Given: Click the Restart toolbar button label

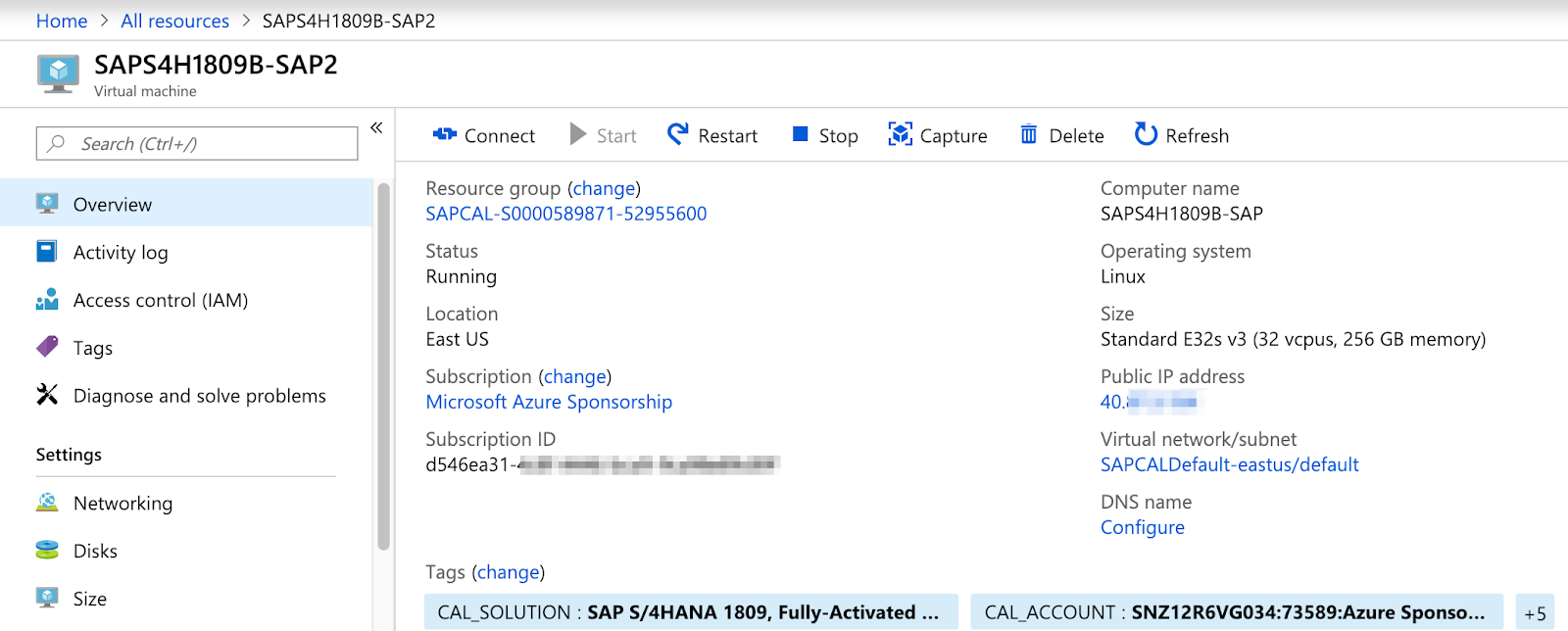Looking at the screenshot, I should (727, 135).
